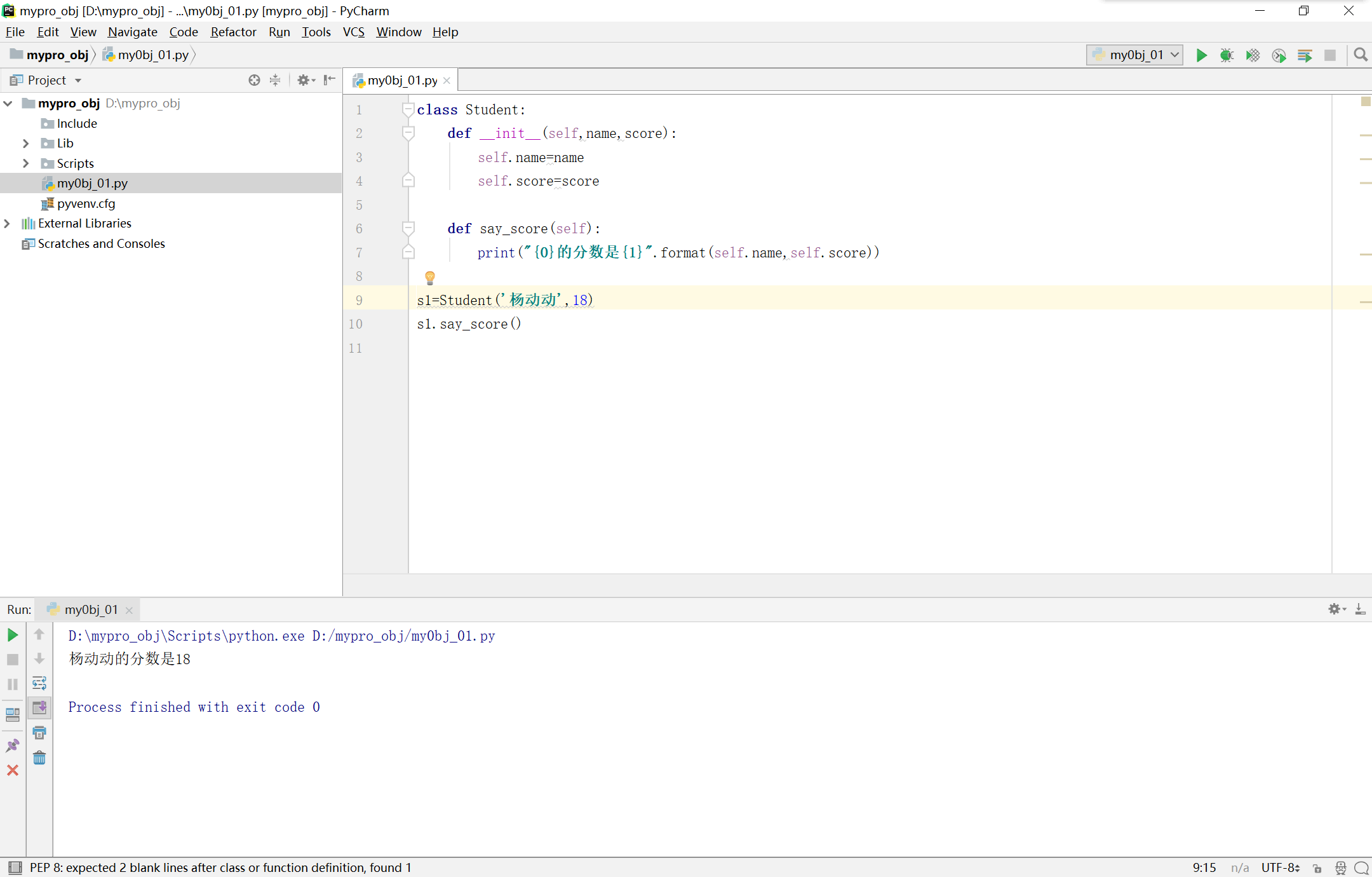Select the my0bj_01.py editor tab
This screenshot has height=877, width=1372.
click(401, 80)
